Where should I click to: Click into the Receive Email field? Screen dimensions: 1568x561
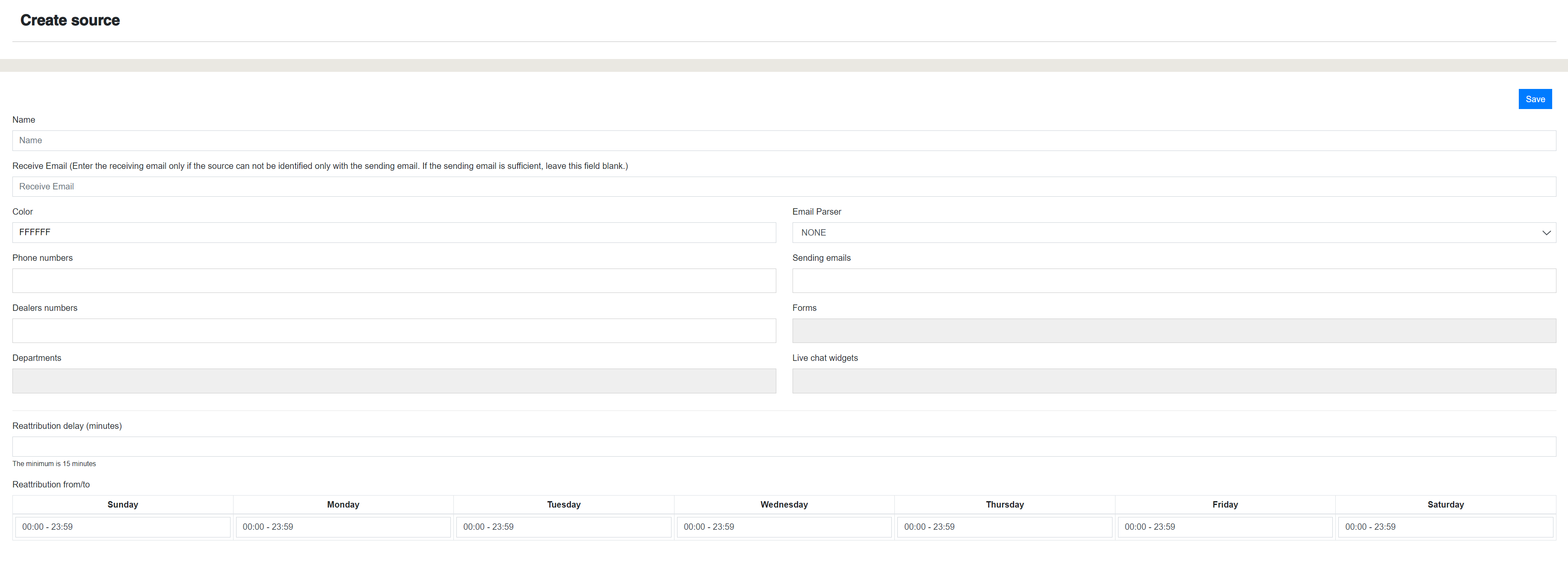tap(784, 187)
